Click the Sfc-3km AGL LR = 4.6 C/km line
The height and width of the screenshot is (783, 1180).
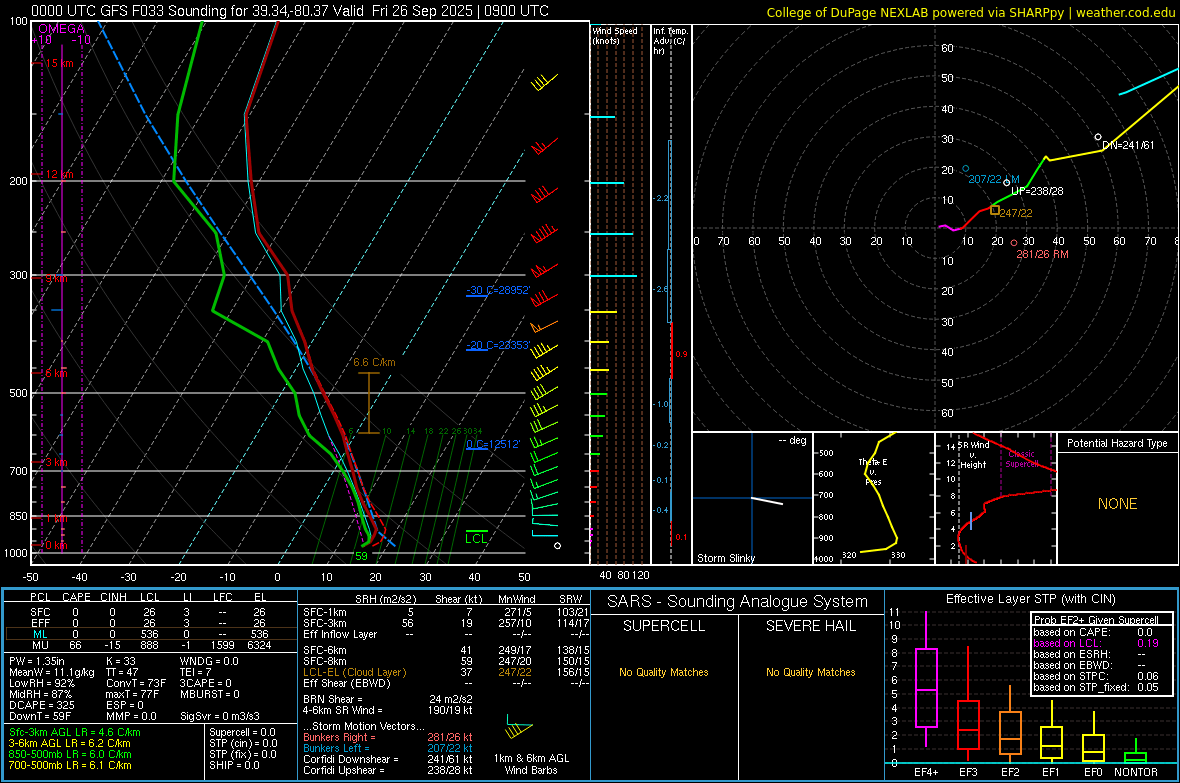tap(75, 732)
